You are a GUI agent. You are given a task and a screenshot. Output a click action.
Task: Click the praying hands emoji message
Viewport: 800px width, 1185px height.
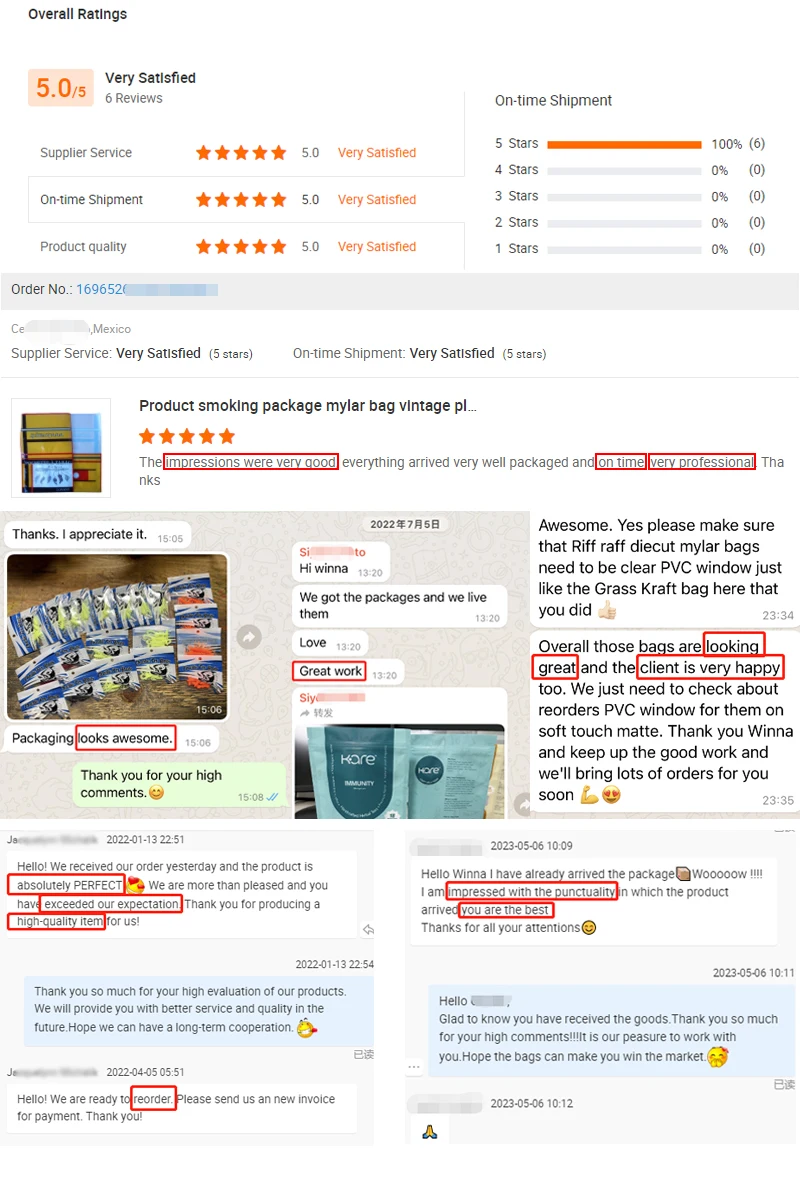430,1131
